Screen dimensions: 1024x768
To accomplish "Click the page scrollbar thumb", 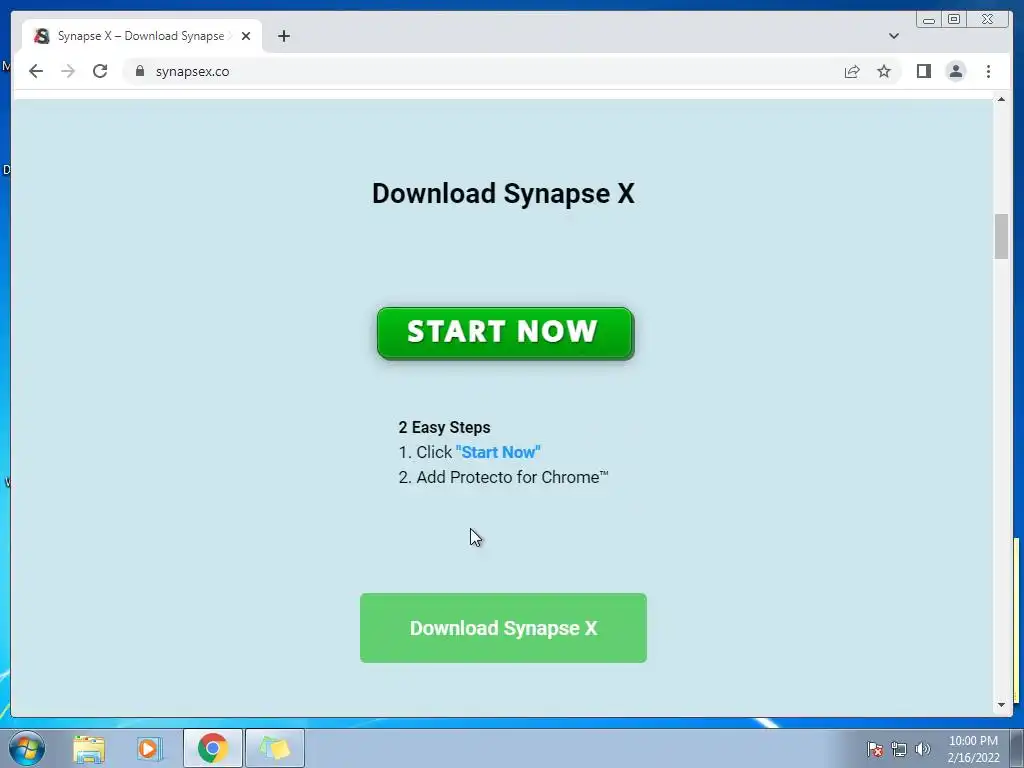I will click(x=1001, y=236).
